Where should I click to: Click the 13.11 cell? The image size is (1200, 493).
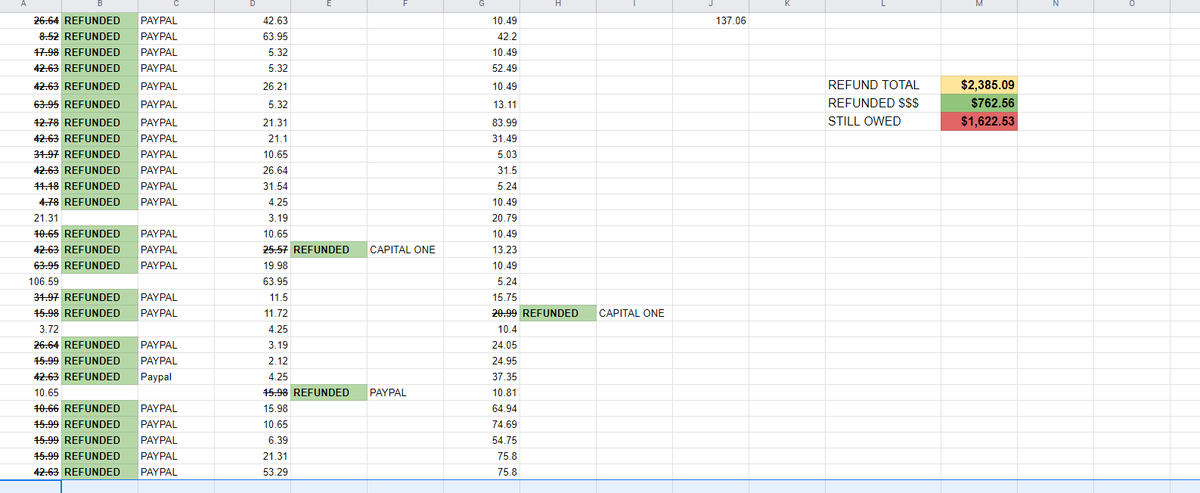coord(481,103)
